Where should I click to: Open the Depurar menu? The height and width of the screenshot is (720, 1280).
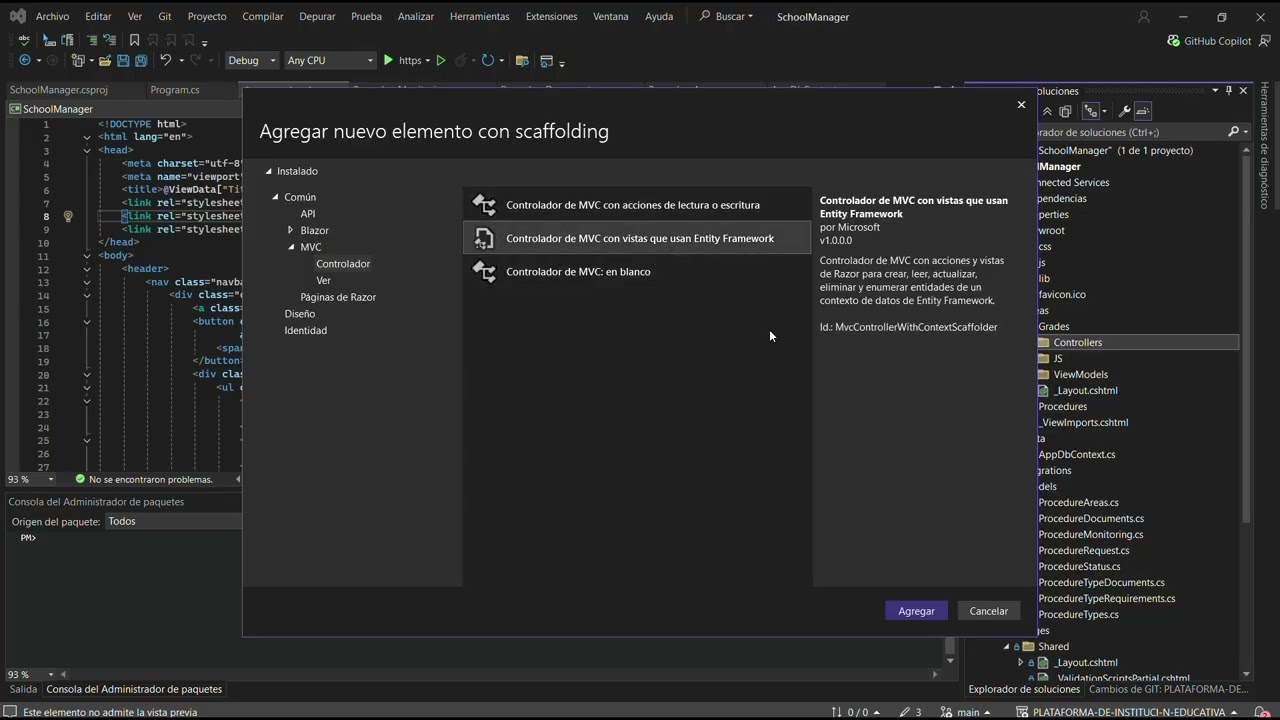317,17
